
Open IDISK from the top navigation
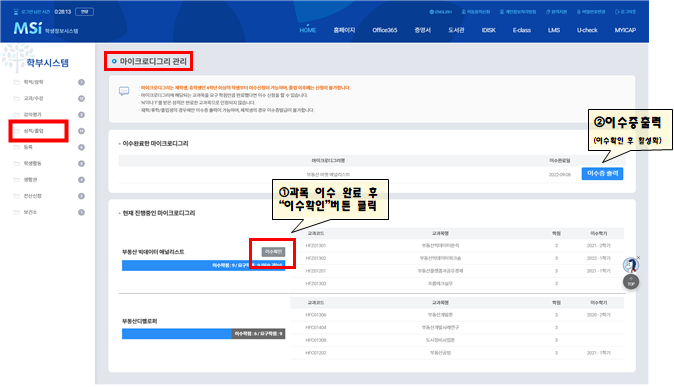[488, 30]
